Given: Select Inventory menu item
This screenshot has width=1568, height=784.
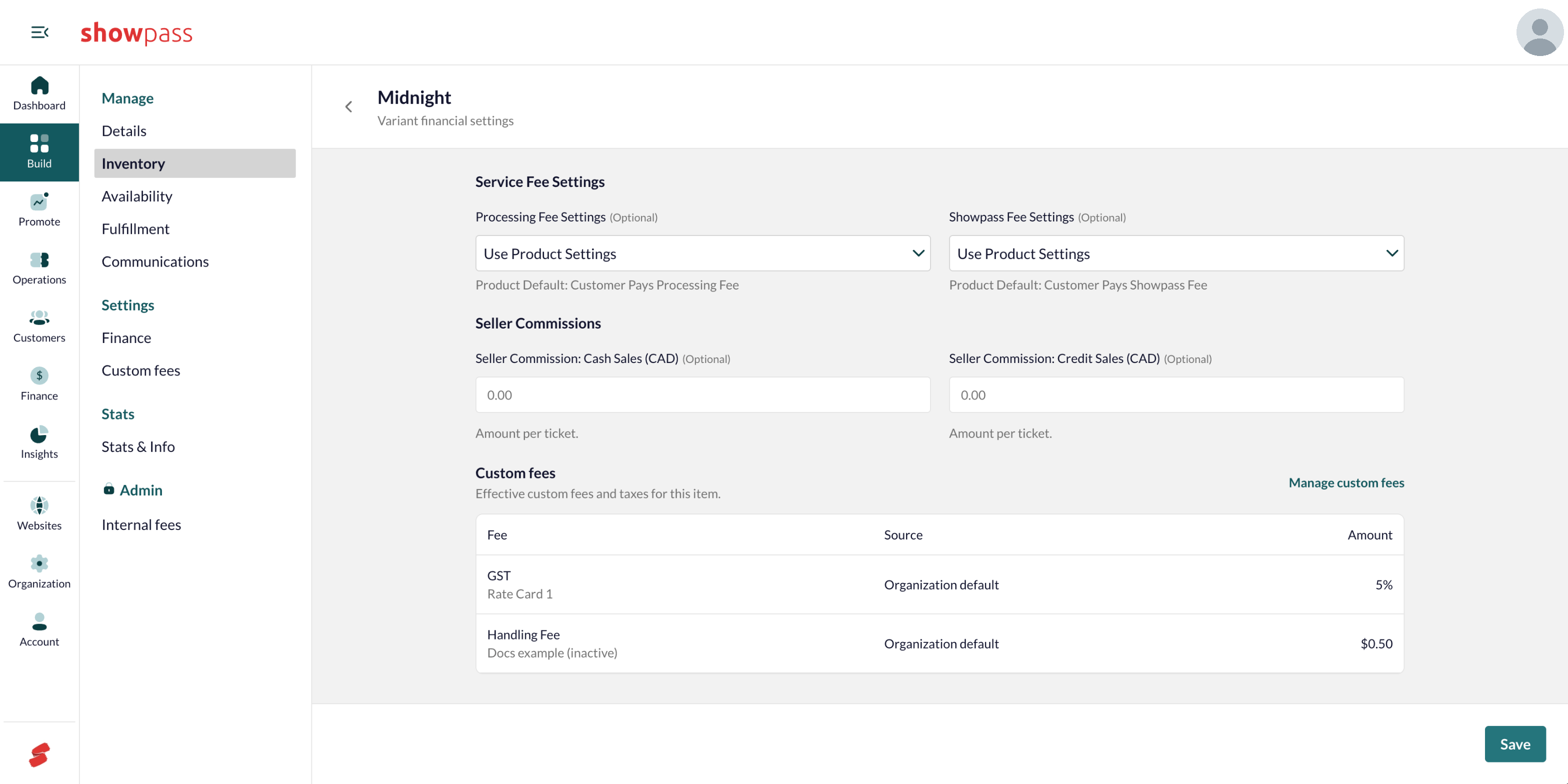Looking at the screenshot, I should (195, 163).
